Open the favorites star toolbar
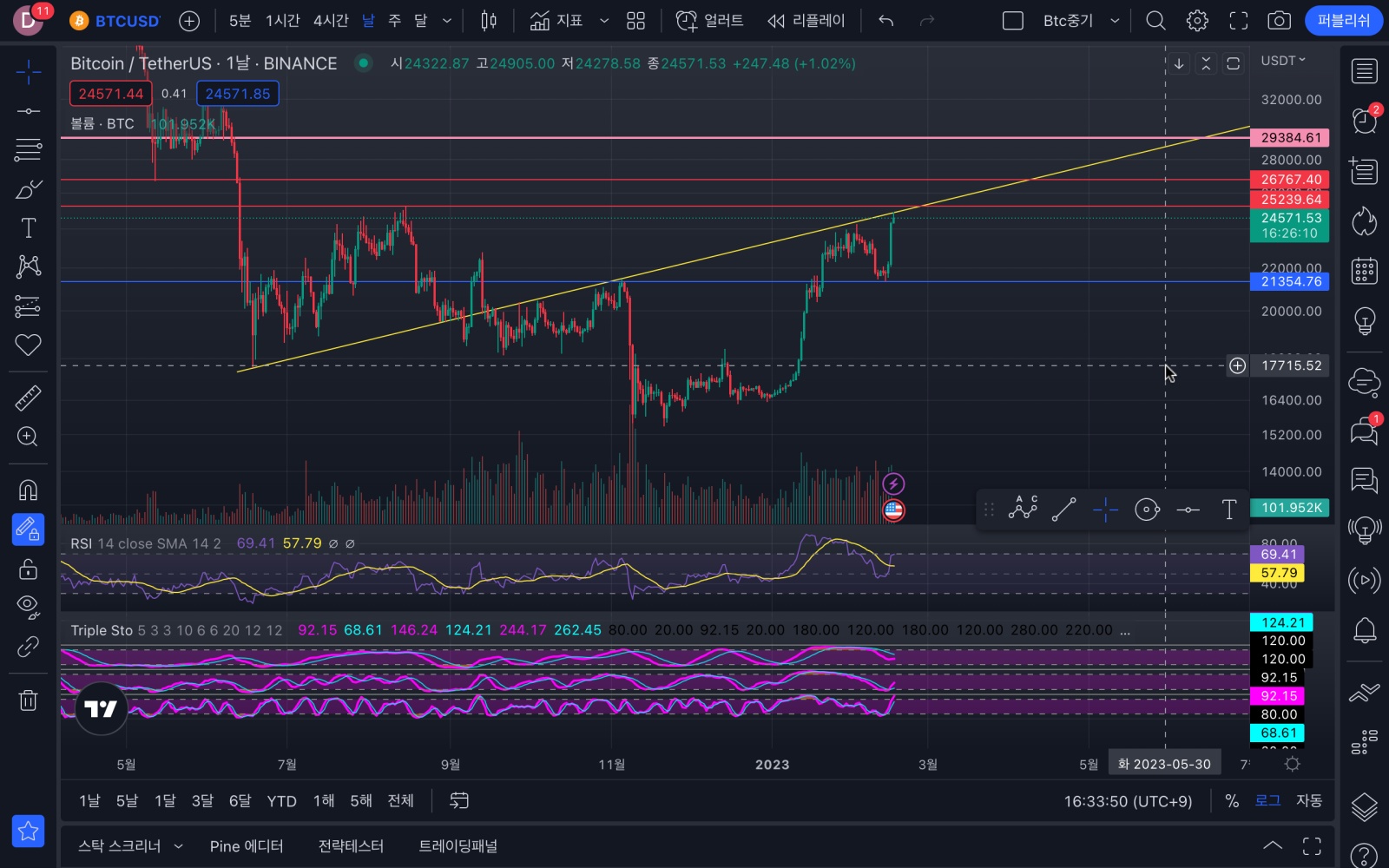 pos(28,832)
